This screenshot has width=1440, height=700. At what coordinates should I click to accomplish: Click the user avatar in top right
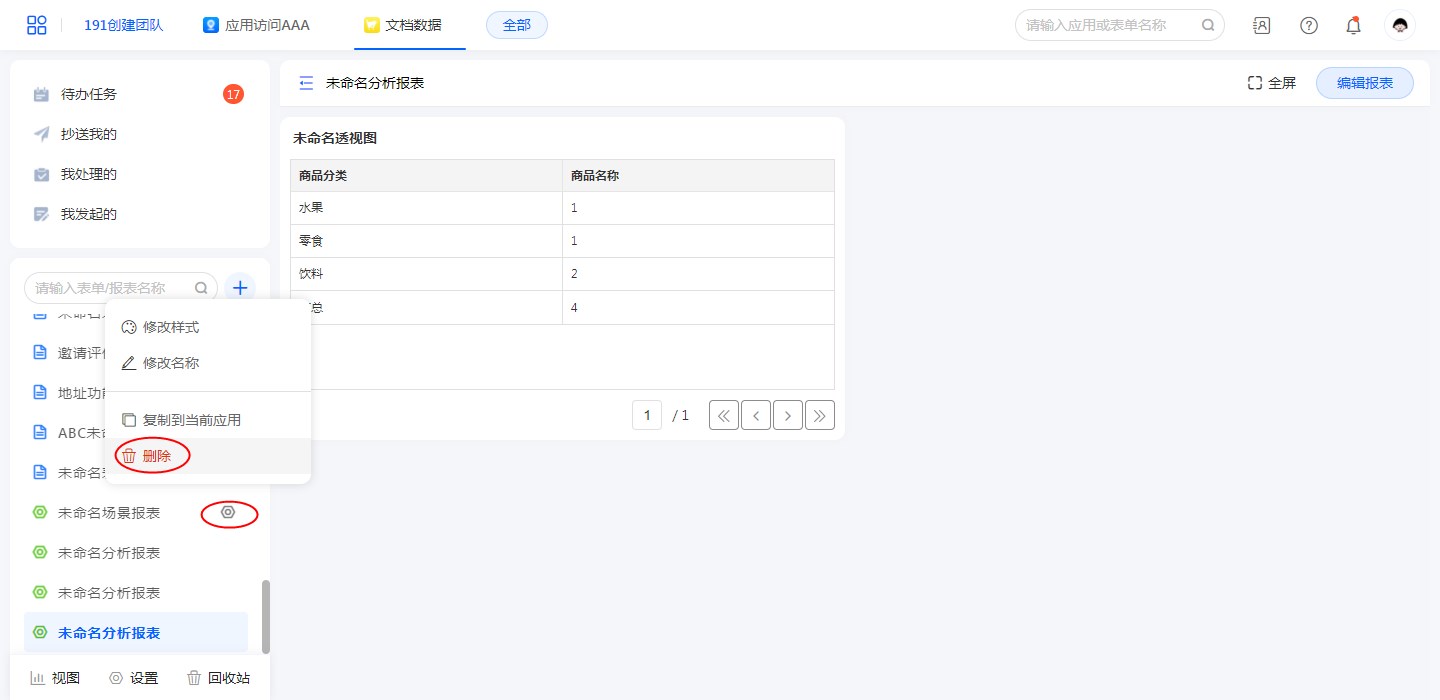click(x=1399, y=25)
